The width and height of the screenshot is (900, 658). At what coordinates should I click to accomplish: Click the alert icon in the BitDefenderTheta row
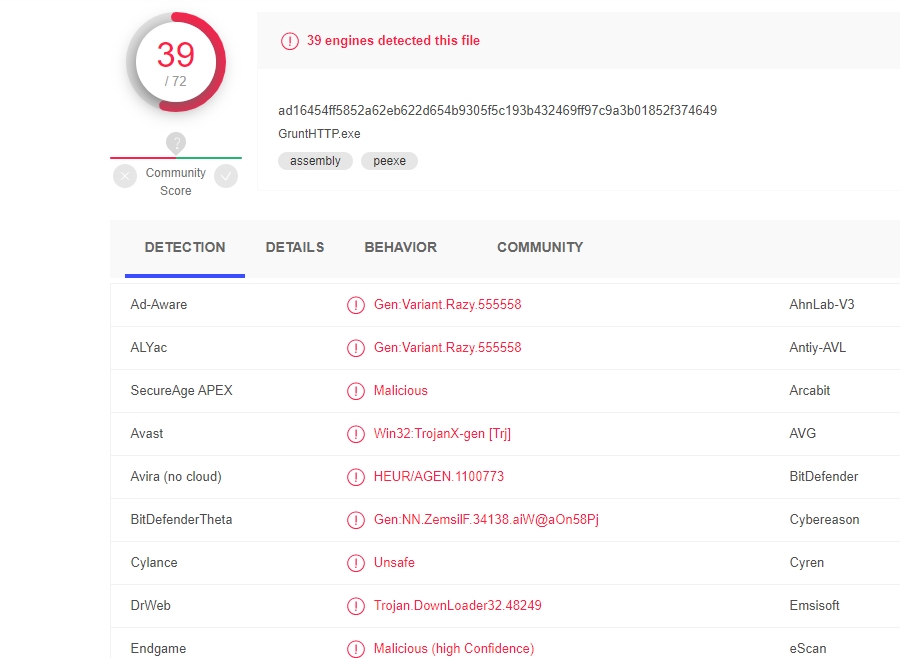[x=355, y=520]
